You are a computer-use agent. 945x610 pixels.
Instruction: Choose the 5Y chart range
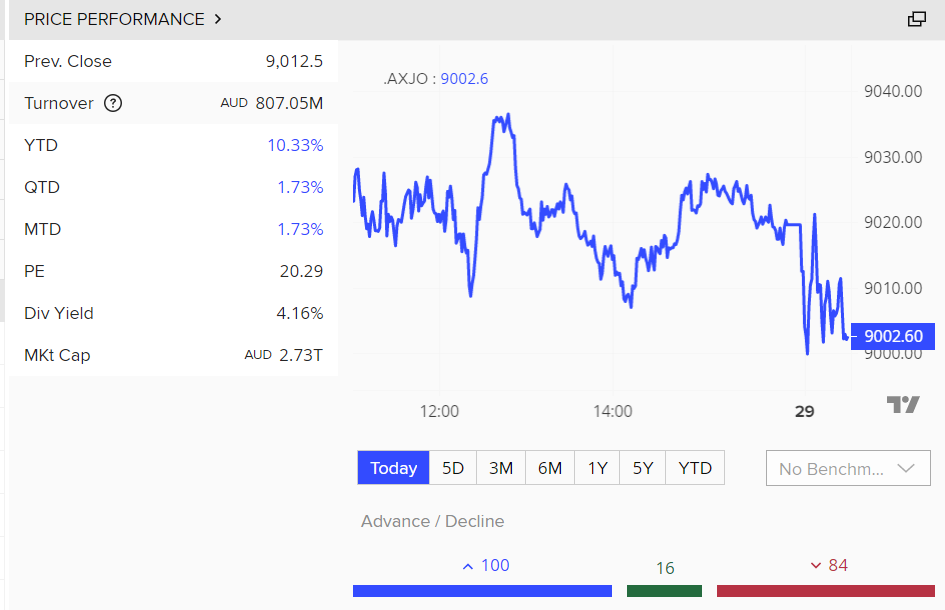(x=642, y=468)
